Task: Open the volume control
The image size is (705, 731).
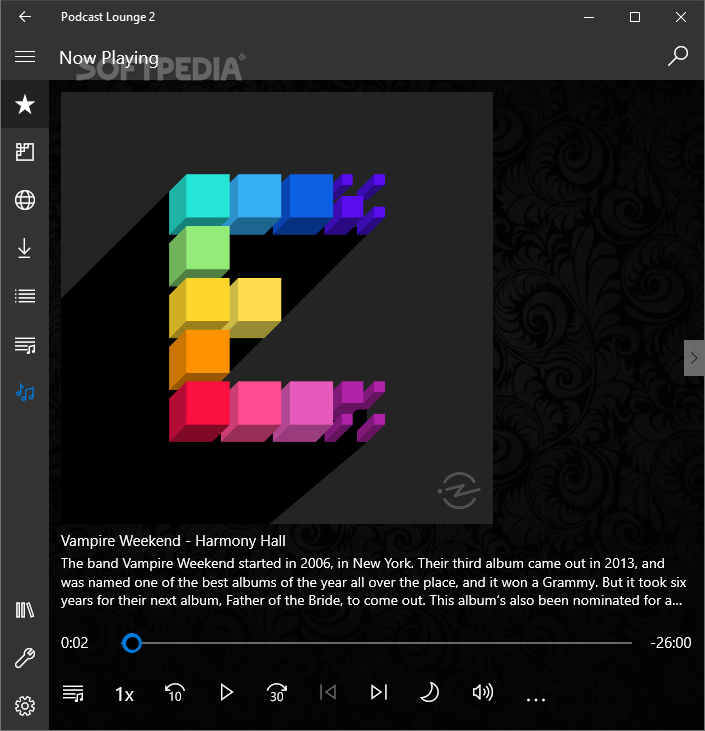Action: (x=483, y=692)
